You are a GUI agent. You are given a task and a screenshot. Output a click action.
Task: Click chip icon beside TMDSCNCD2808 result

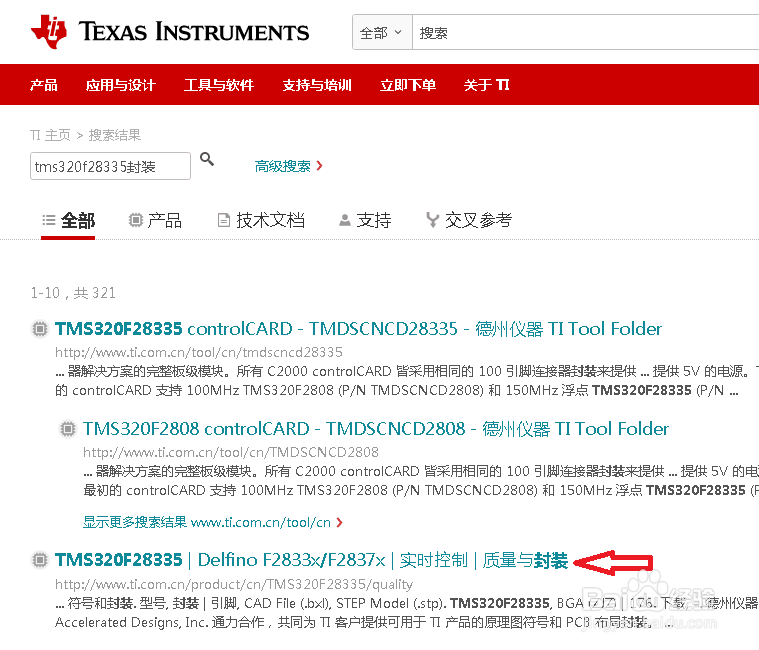click(68, 429)
